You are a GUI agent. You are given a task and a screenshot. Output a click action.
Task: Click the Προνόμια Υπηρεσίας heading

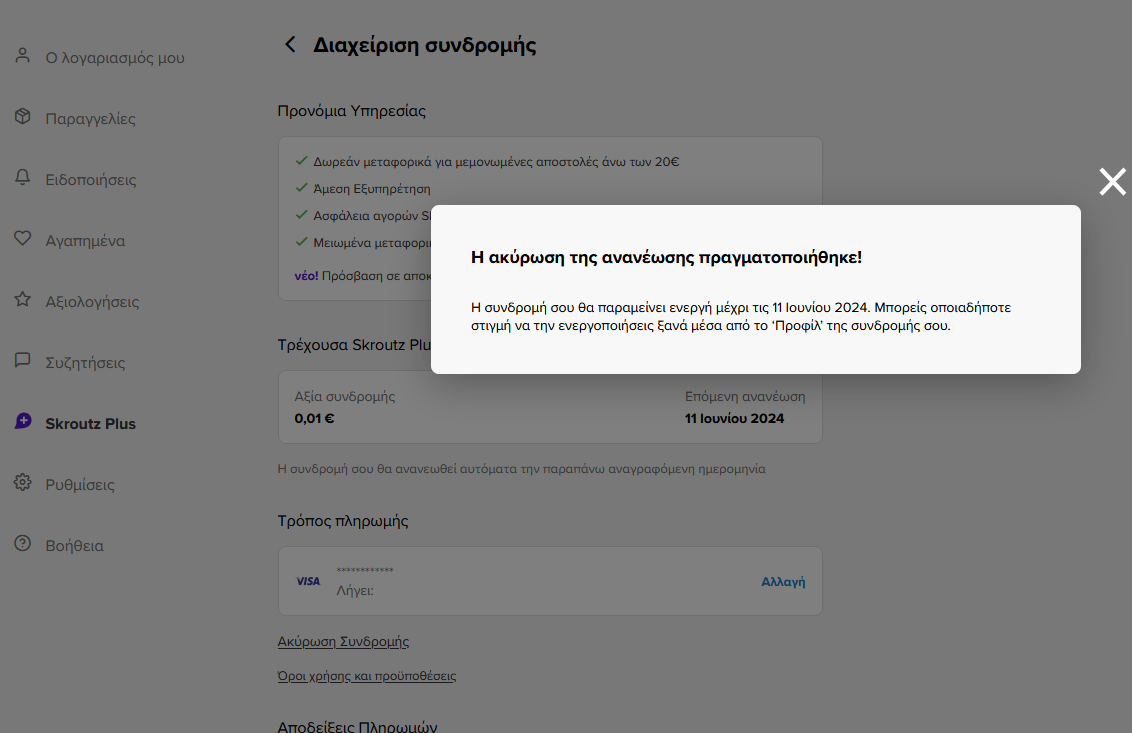[352, 111]
